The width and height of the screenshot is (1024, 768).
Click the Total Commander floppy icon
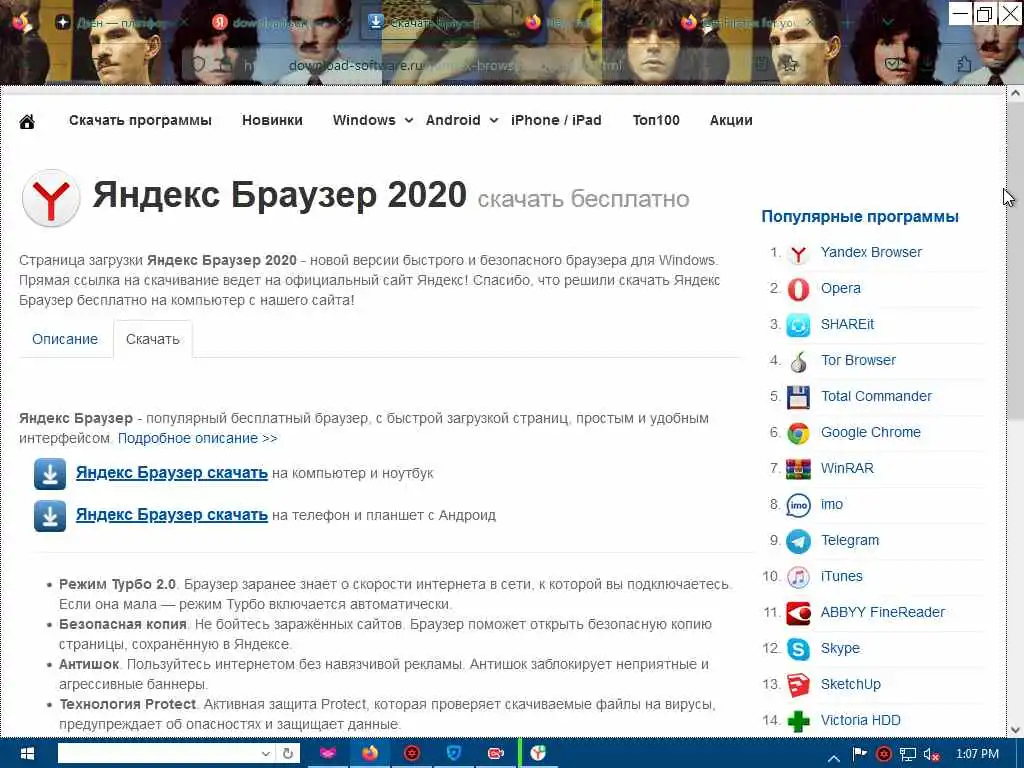[x=798, y=397]
